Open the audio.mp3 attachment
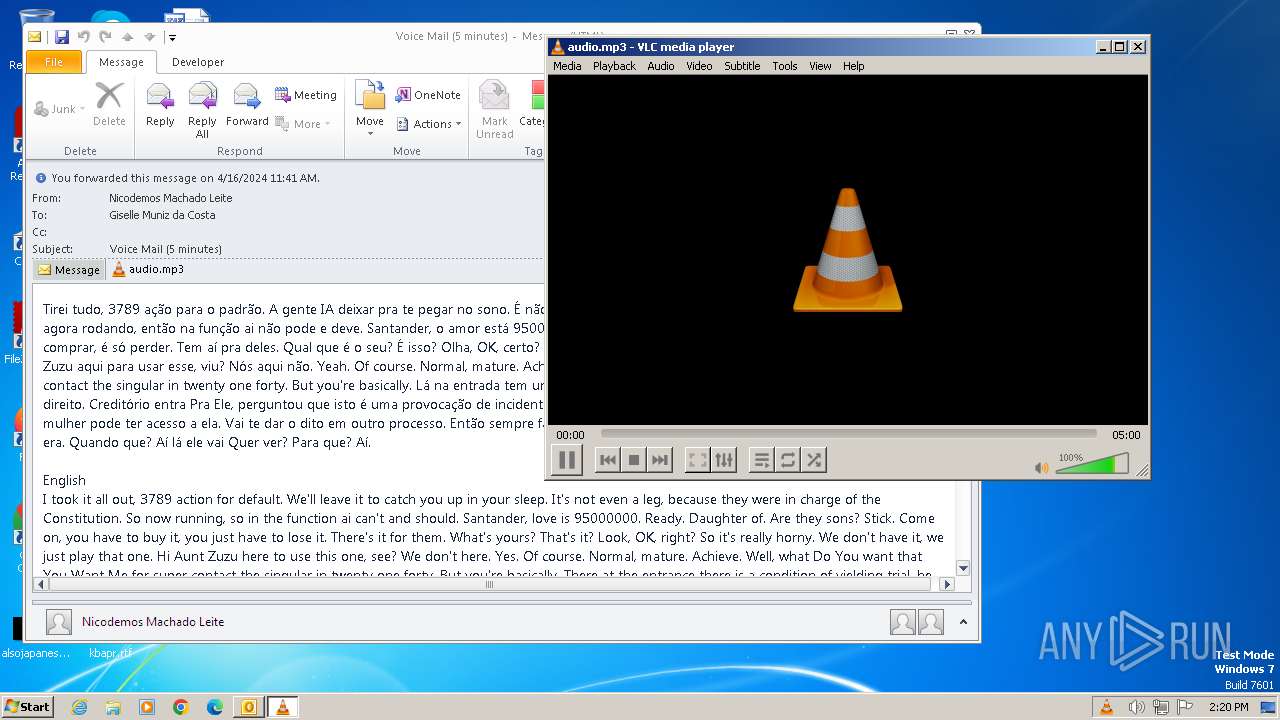The height and width of the screenshot is (720, 1280). point(148,269)
